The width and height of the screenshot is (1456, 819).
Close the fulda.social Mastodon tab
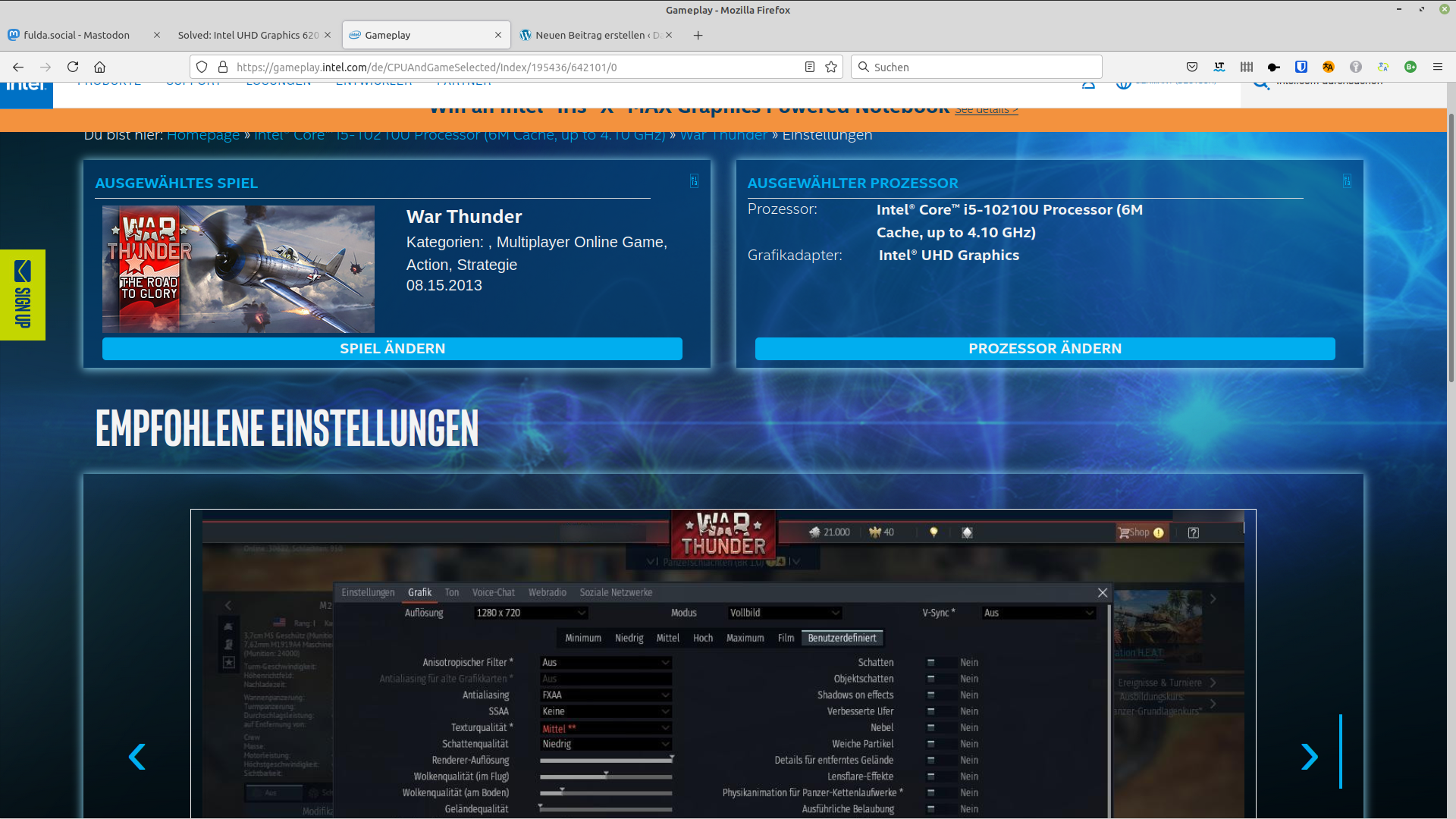coord(157,35)
